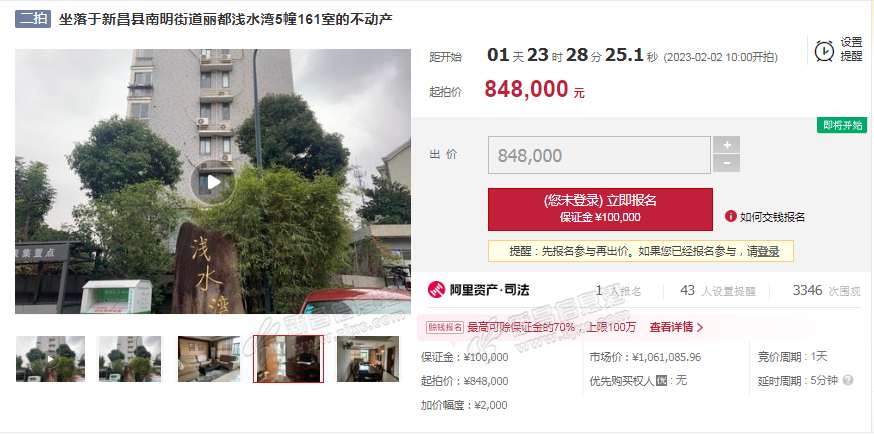Select the dining room thumbnail
The height and width of the screenshot is (434, 874).
[x=368, y=359]
